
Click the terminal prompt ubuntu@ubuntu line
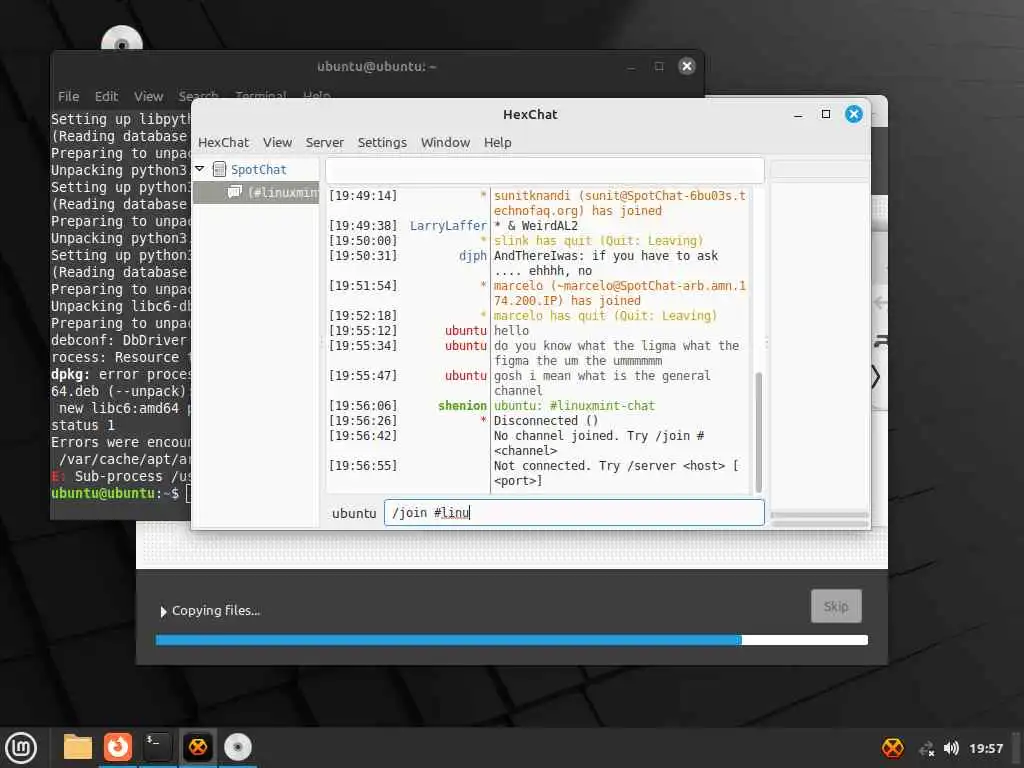(115, 493)
